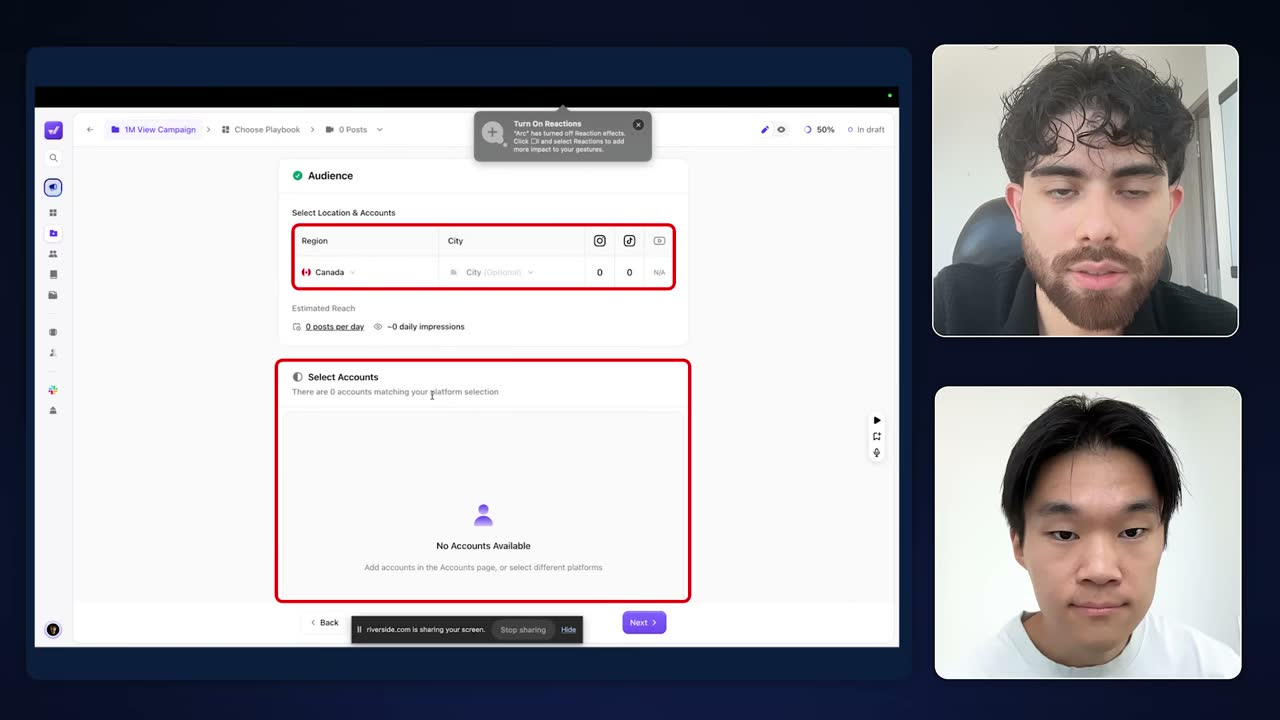Switch to preview mode with eye icon
The width and height of the screenshot is (1280, 720).
click(781, 129)
